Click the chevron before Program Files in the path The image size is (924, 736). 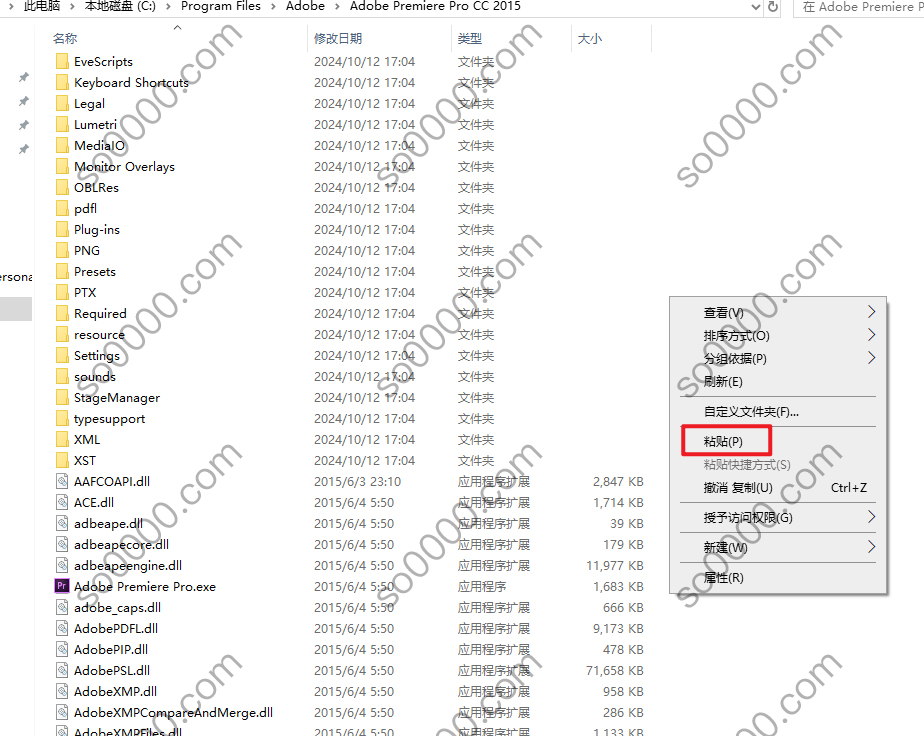pos(168,6)
